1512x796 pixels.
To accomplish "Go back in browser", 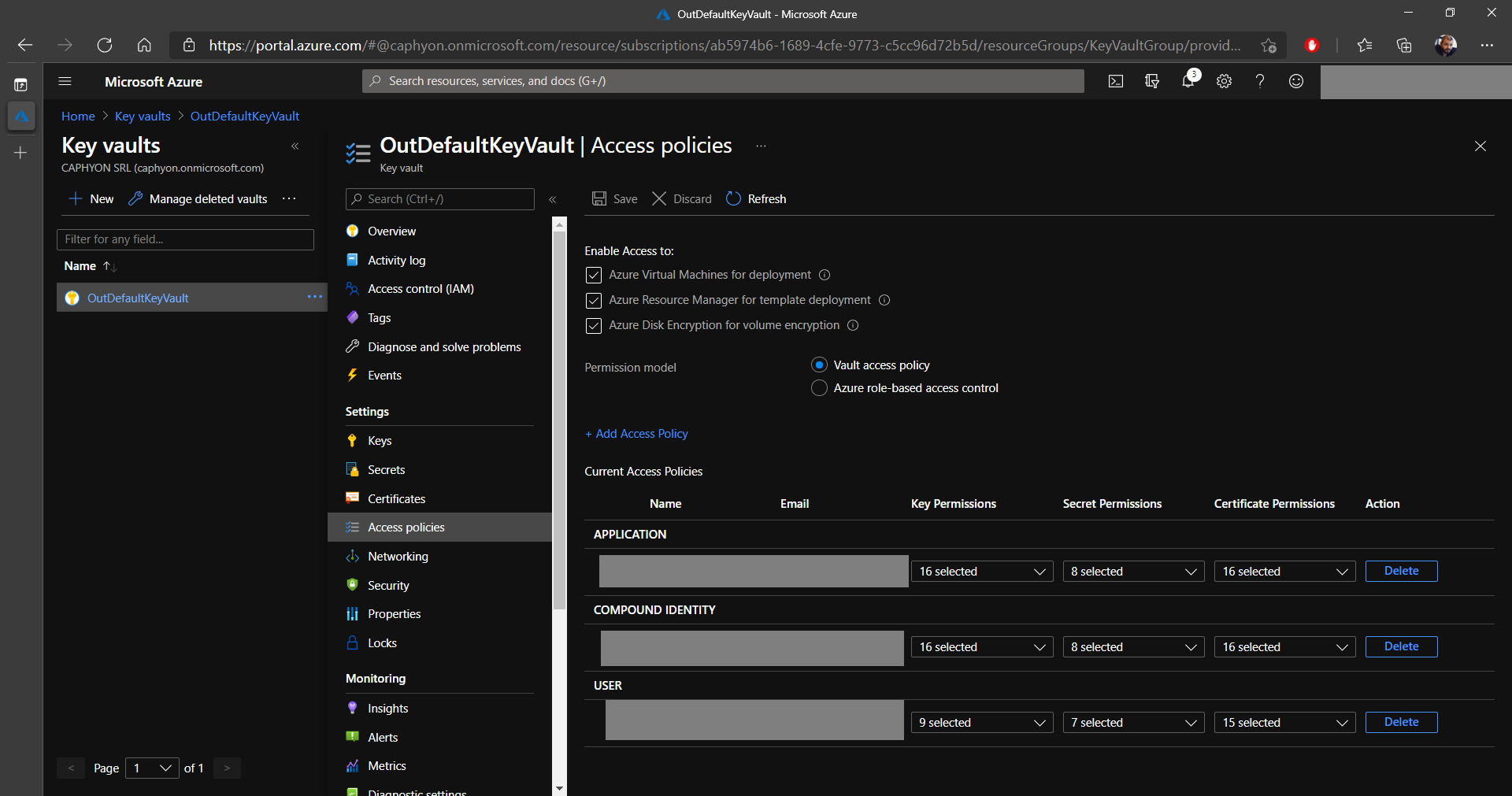I will (x=25, y=45).
